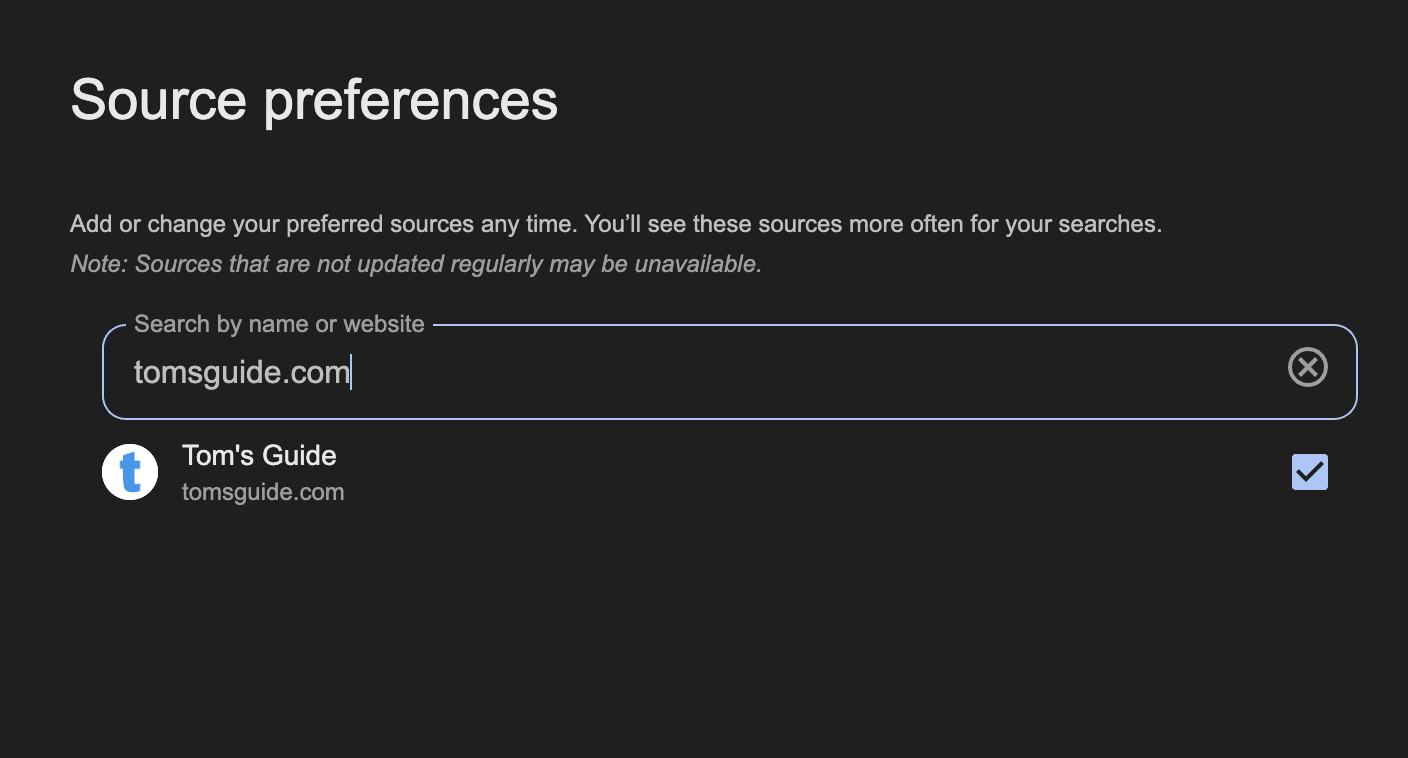Viewport: 1408px width, 758px height.
Task: Click the "Search by name or website" label
Action: coord(279,324)
